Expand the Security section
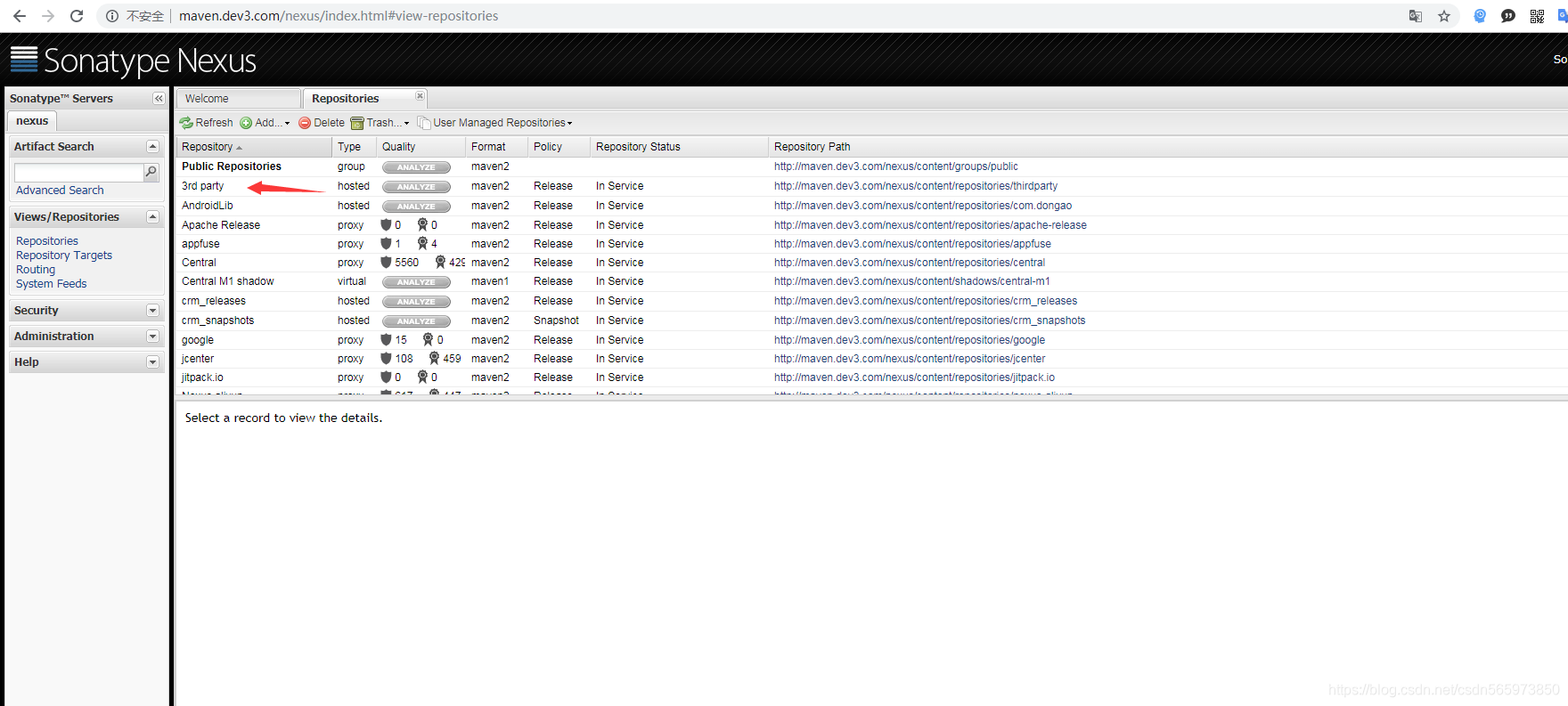Screen dimensions: 1568x706 pos(152,311)
